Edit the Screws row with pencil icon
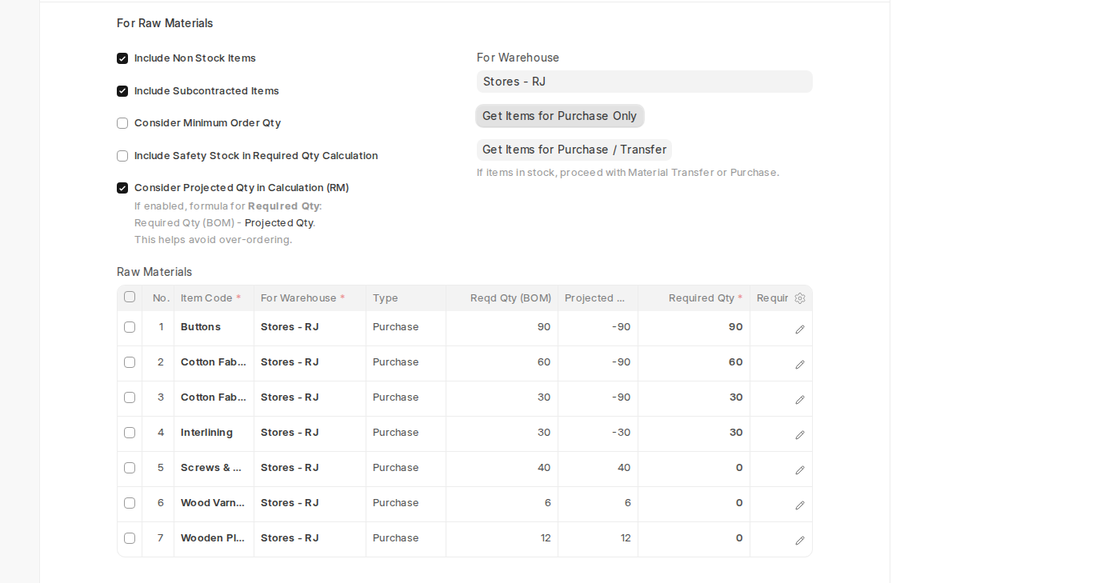Viewport: 1120px width, 583px height. coord(800,470)
